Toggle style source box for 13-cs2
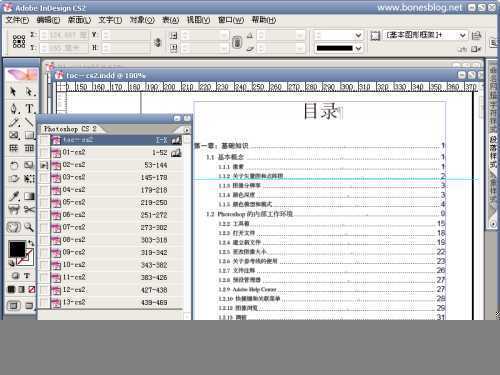 (x=44, y=303)
